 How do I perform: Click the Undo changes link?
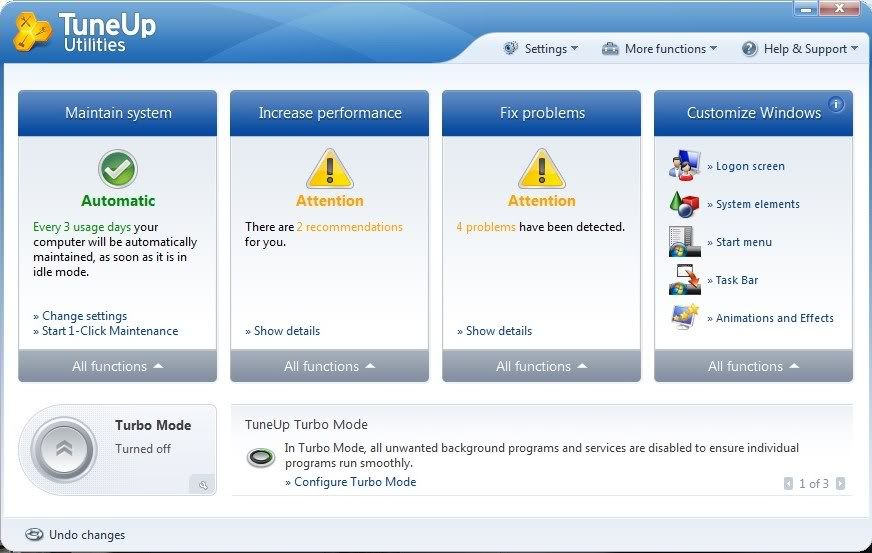pos(87,535)
